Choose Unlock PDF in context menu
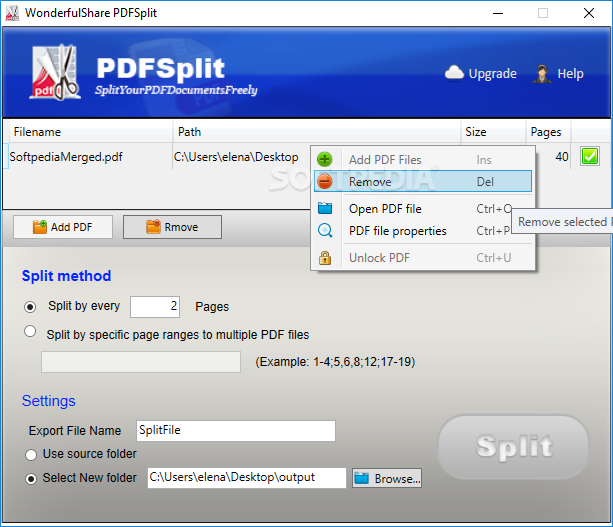The width and height of the screenshot is (613, 527). pos(423,258)
